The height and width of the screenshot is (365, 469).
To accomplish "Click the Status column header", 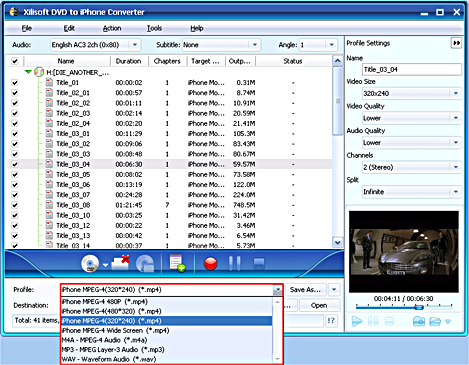I will (x=293, y=61).
